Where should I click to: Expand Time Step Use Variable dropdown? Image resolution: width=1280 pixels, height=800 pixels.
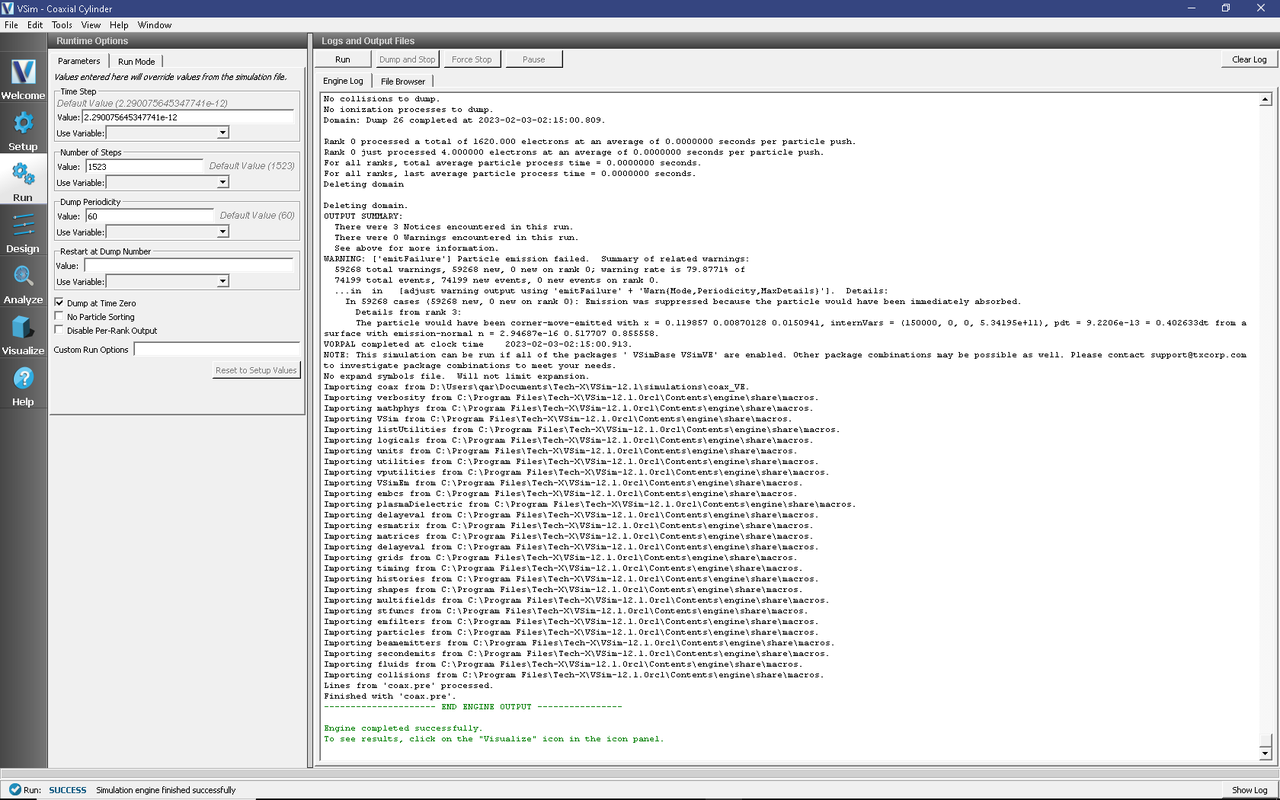223,133
